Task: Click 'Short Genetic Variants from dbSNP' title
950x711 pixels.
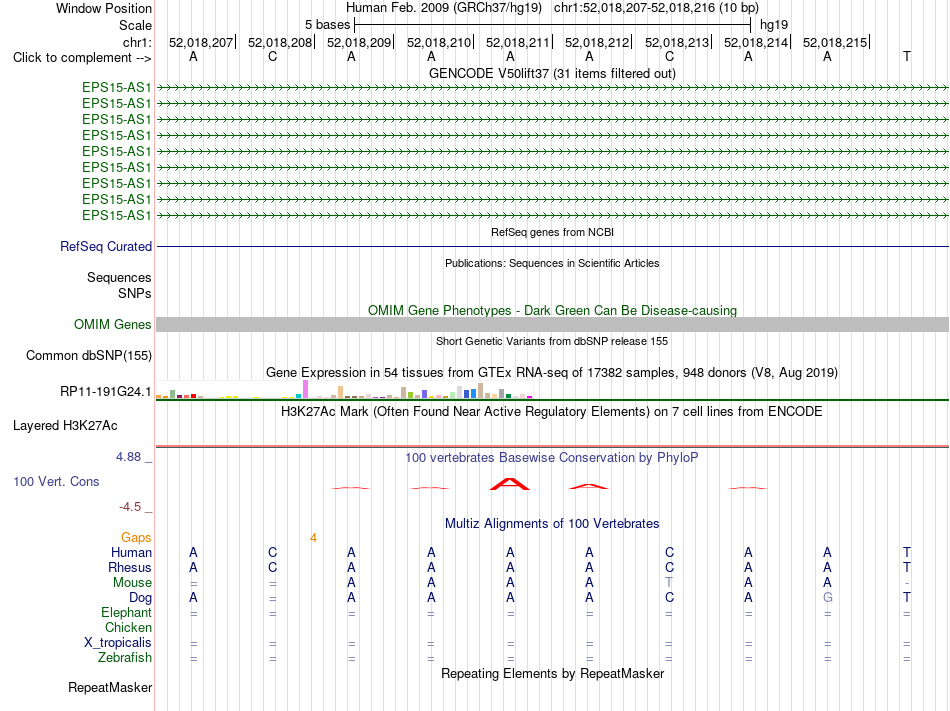Action: 552,342
